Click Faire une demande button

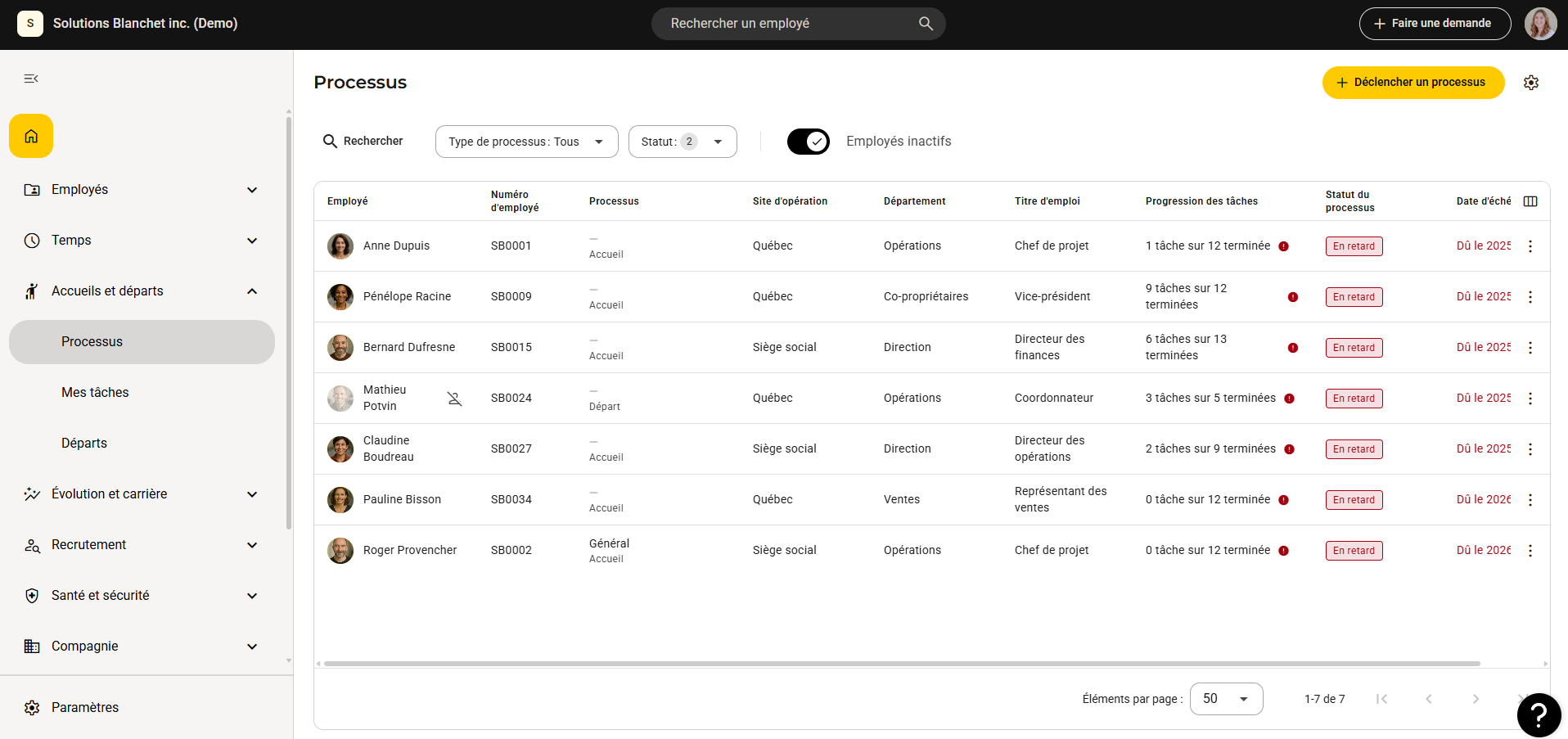1435,24
